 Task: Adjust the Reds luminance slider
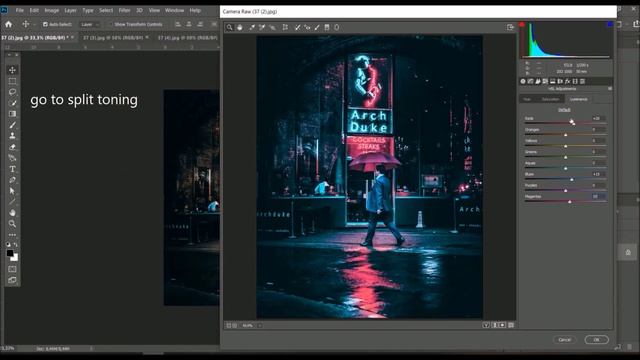point(571,122)
